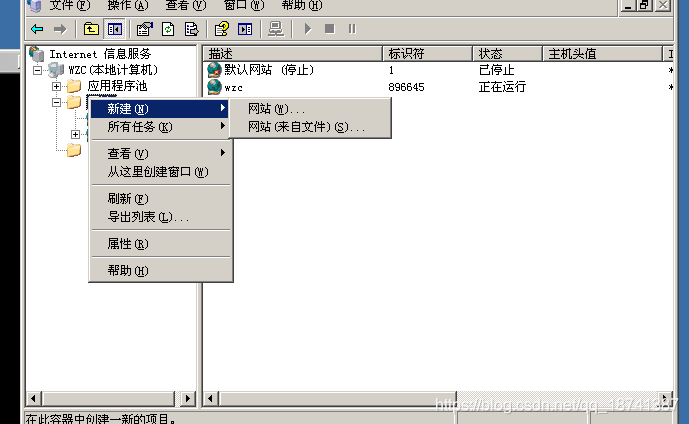
Task: Click the Connect to computer toolbar icon
Action: pos(276,29)
